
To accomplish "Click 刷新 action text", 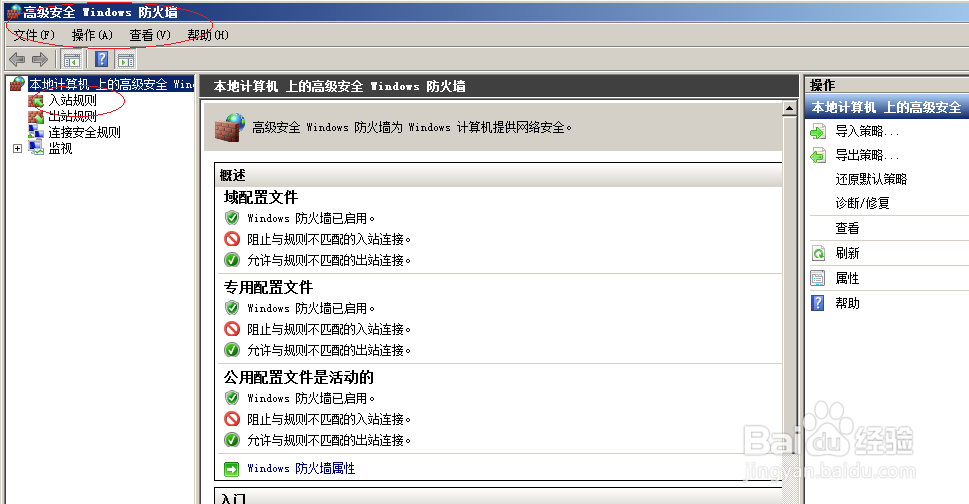I will 847,253.
